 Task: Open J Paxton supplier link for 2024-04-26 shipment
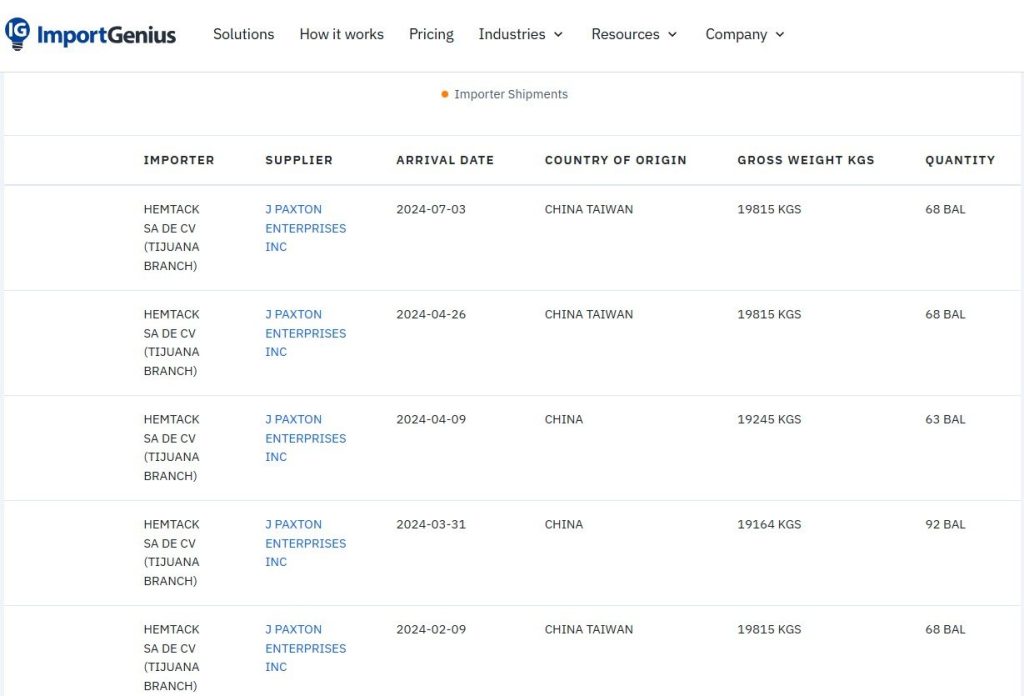tap(305, 333)
